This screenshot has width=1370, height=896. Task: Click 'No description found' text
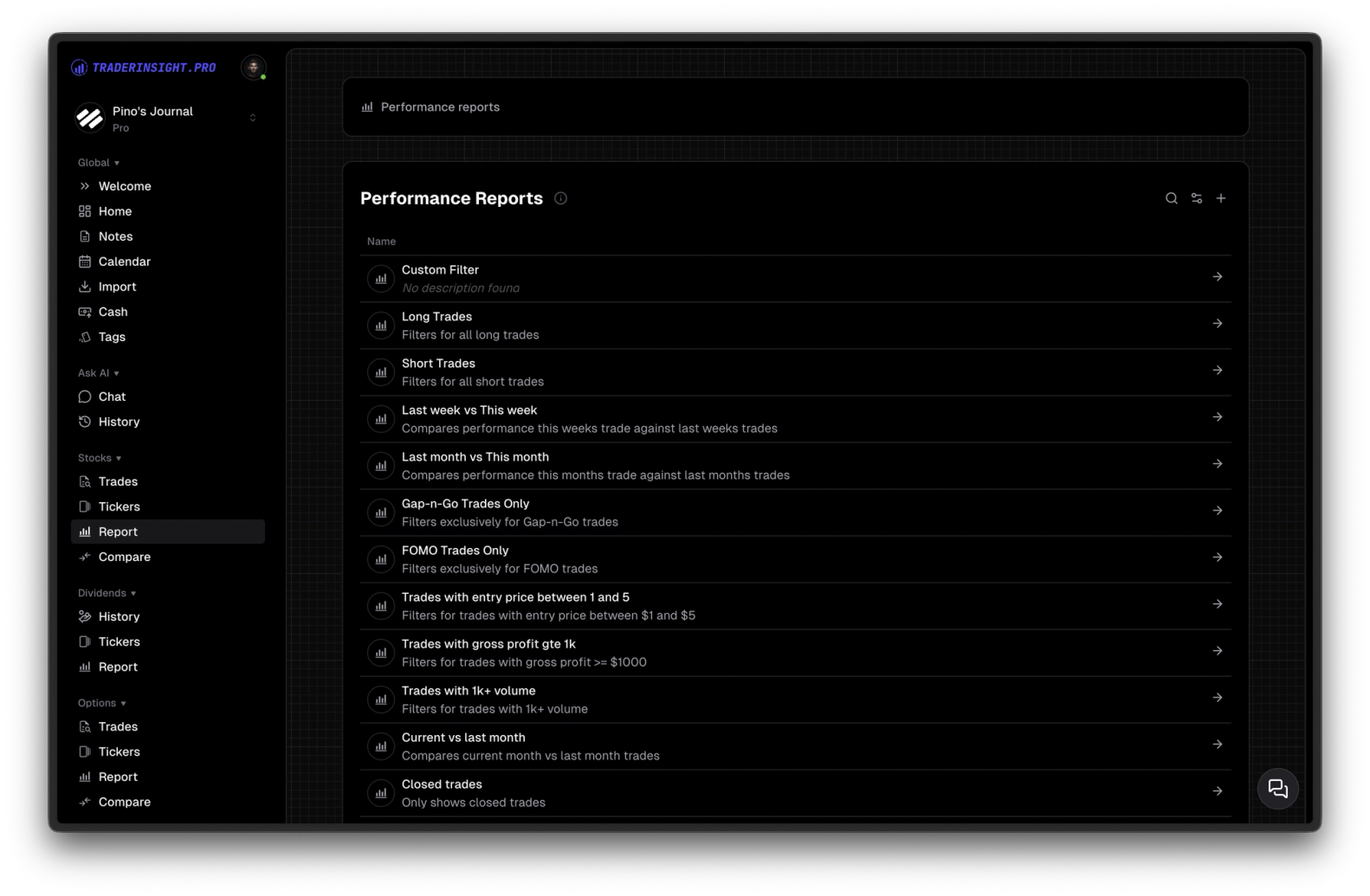461,288
